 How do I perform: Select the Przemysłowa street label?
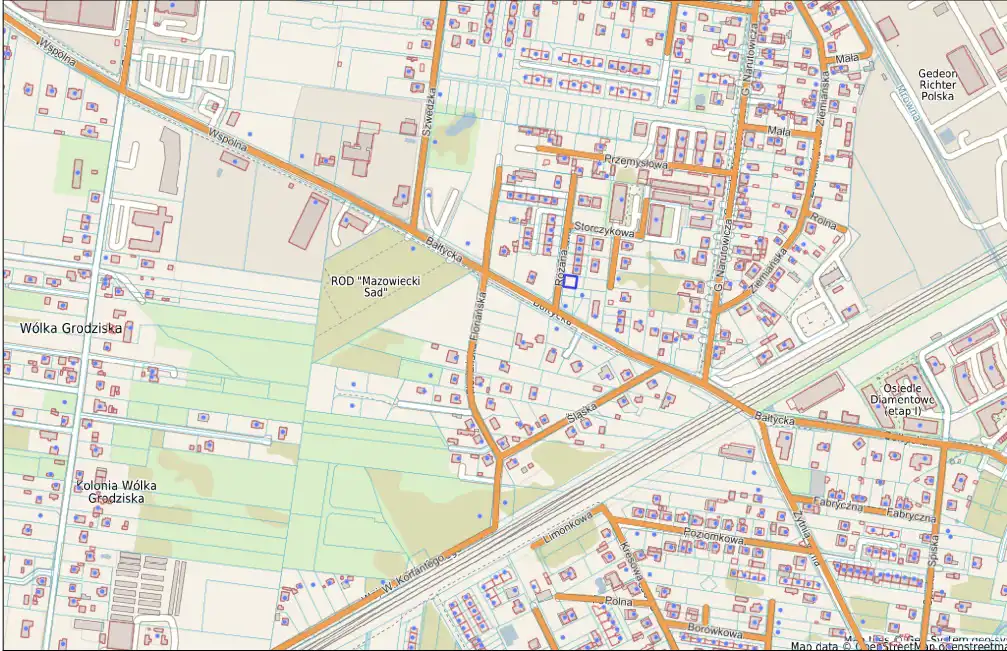click(x=635, y=159)
